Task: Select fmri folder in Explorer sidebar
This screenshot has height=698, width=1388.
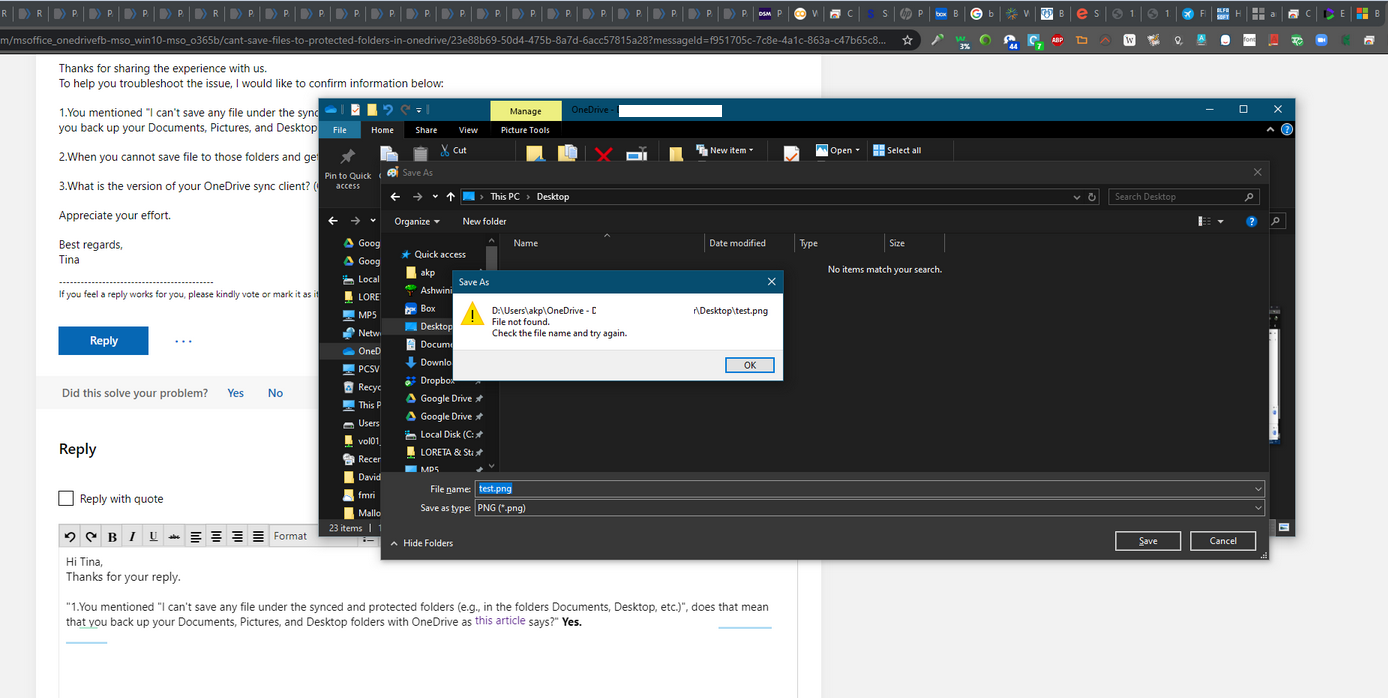Action: (366, 495)
